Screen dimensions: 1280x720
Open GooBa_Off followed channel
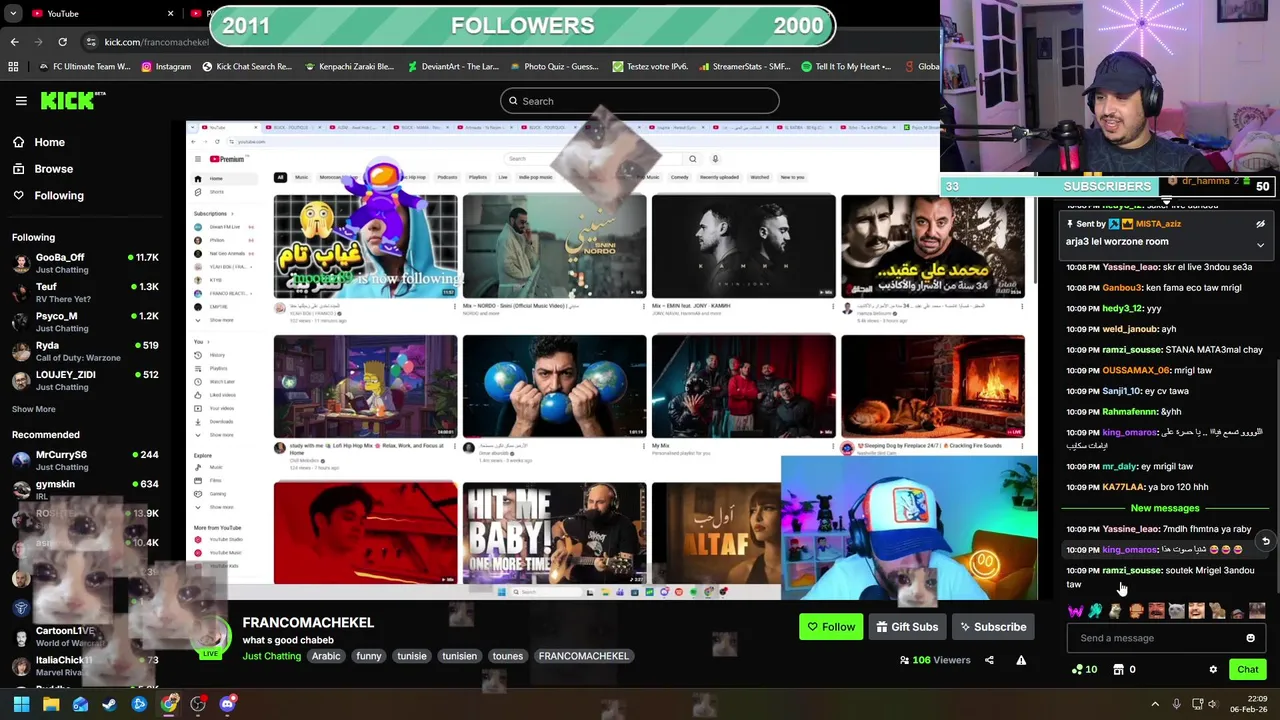(x=85, y=264)
